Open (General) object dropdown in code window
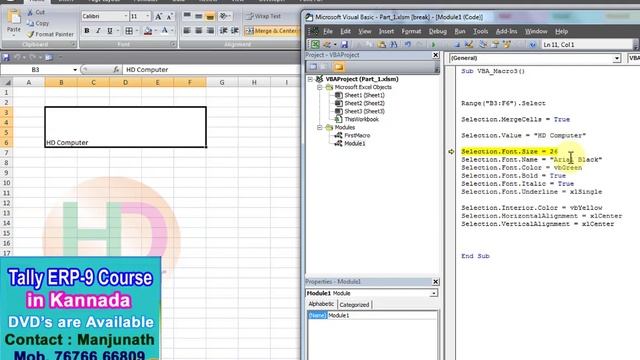 pos(616,58)
